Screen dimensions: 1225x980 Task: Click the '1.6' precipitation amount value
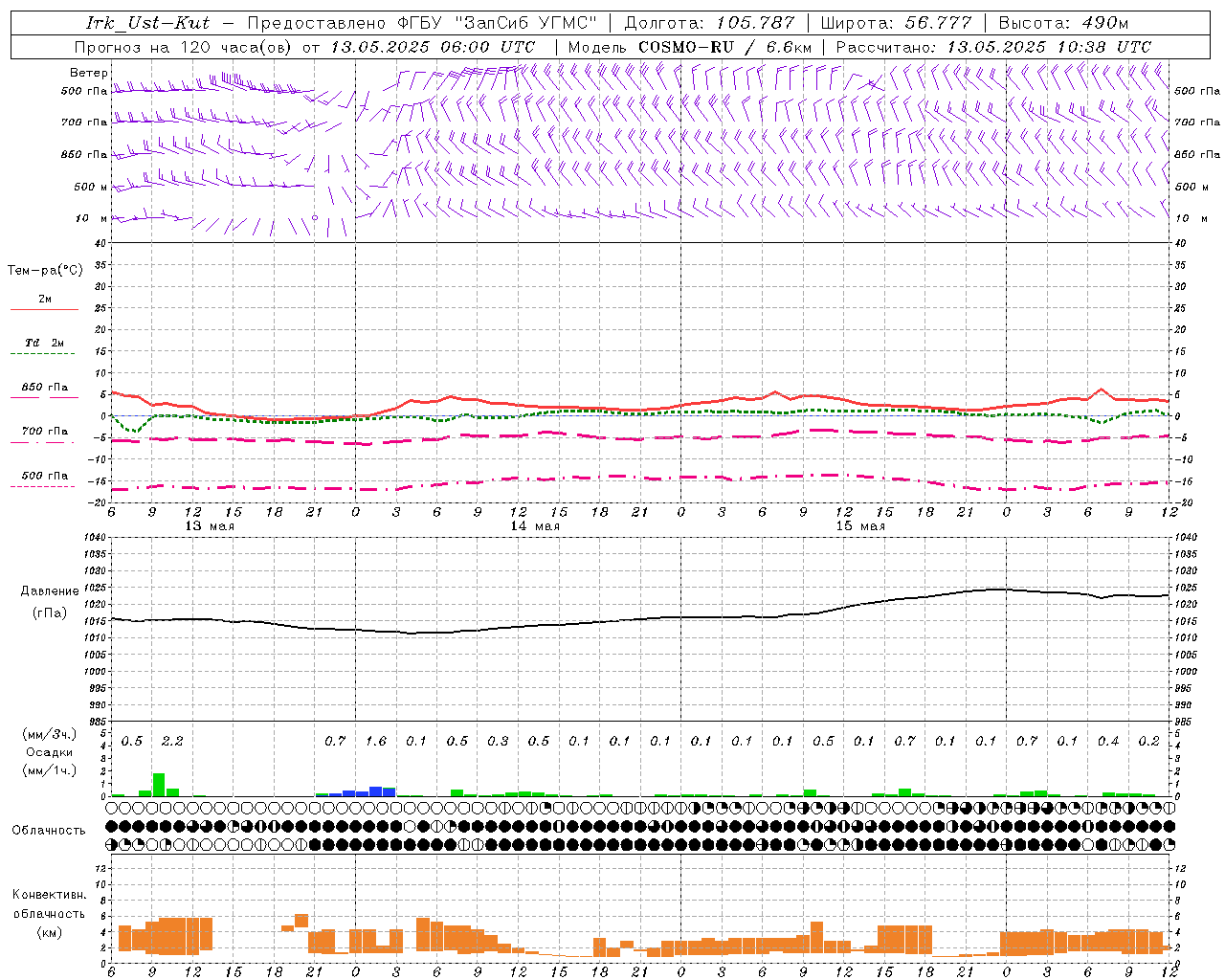click(376, 742)
